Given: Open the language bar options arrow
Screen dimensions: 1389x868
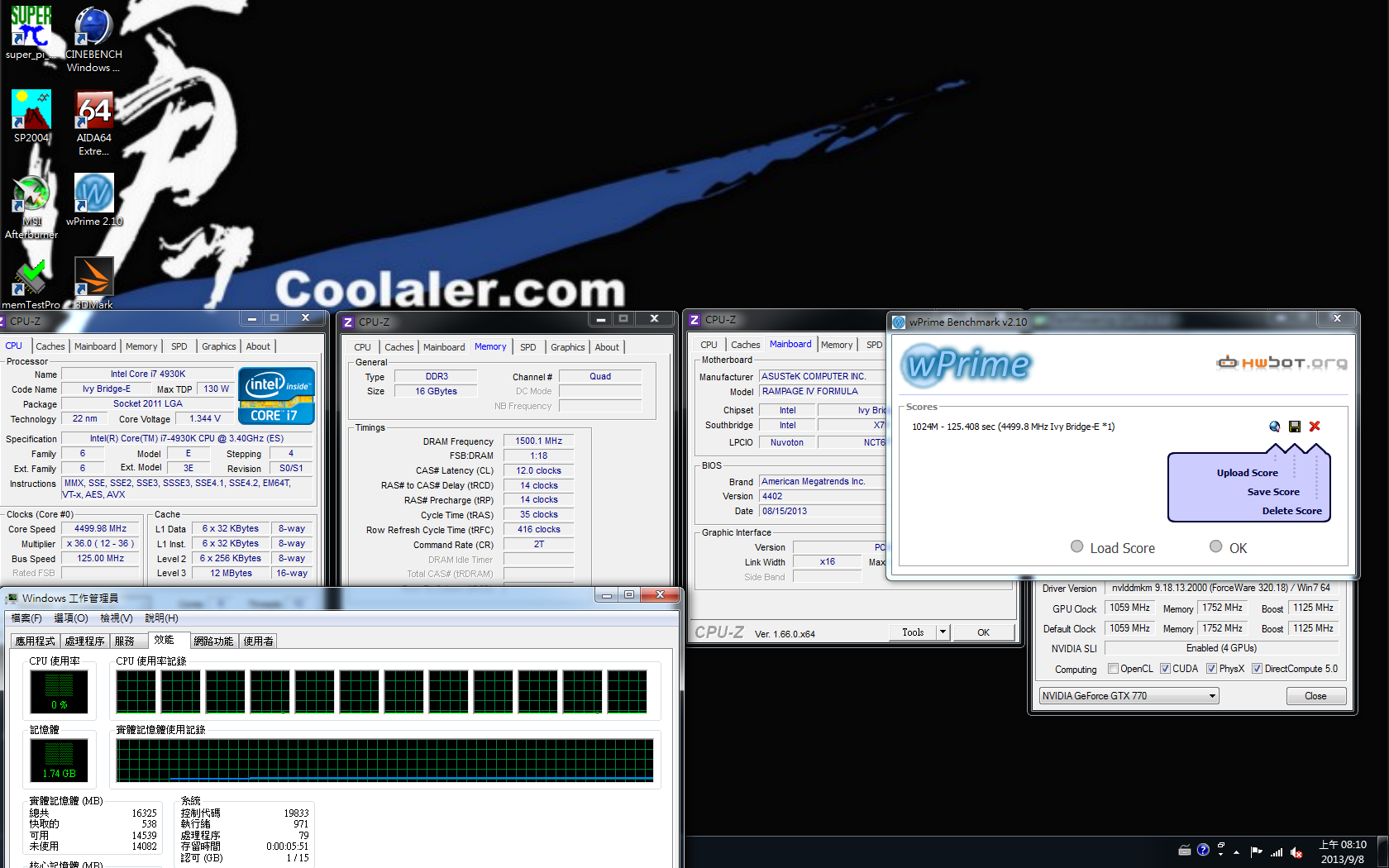Looking at the screenshot, I should 1220,853.
